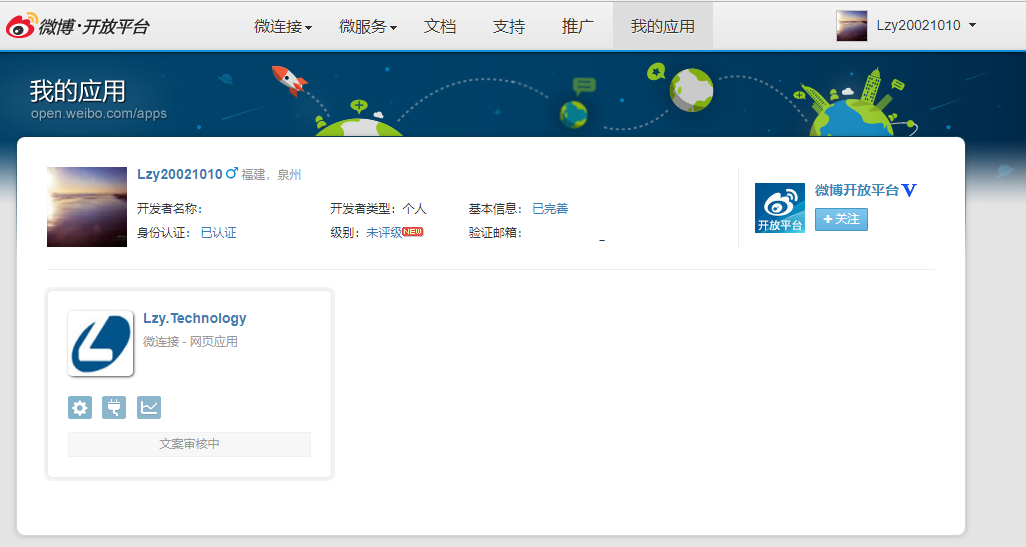Click the 微连接 - 网页应用 subtitle
The height and width of the screenshot is (547, 1026).
pos(190,342)
